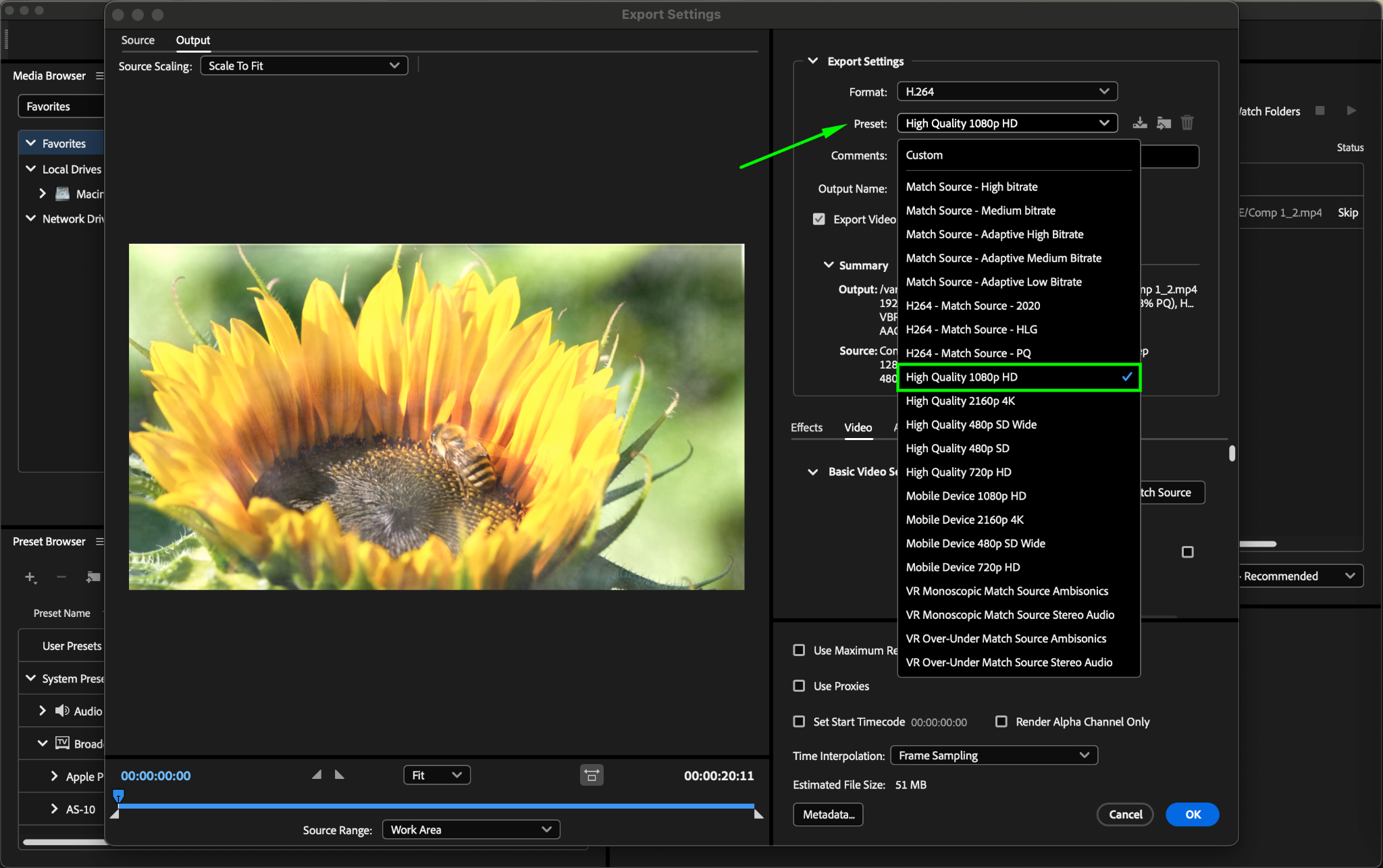Open the Format H.264 dropdown
This screenshot has width=1383, height=868.
(1006, 91)
